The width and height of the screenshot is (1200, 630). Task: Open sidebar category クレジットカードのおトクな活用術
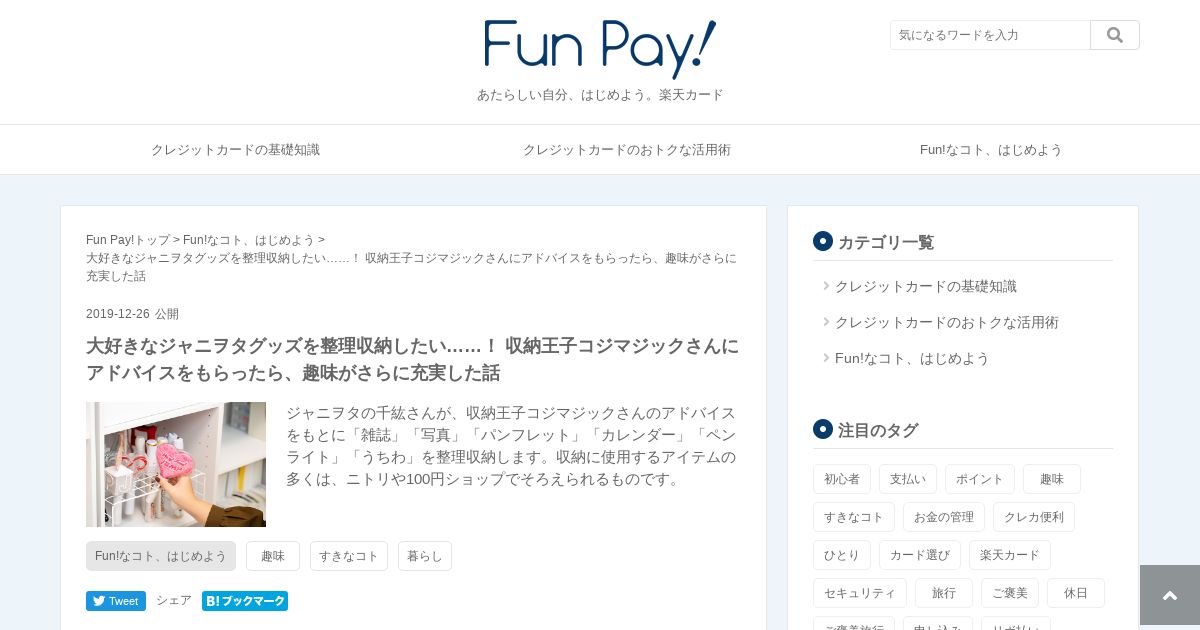pyautogui.click(x=947, y=322)
